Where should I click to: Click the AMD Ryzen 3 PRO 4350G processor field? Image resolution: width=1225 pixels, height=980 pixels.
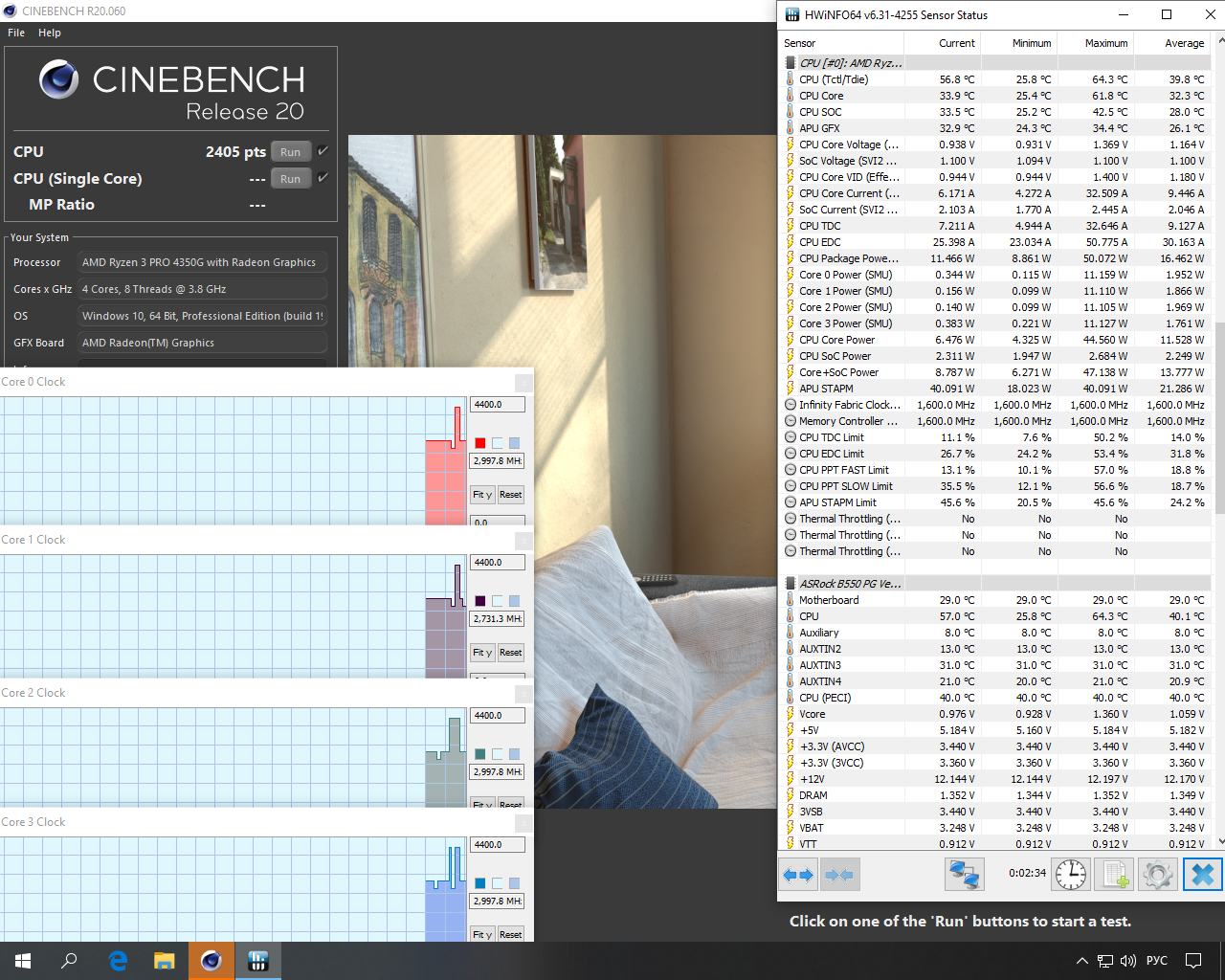202,262
